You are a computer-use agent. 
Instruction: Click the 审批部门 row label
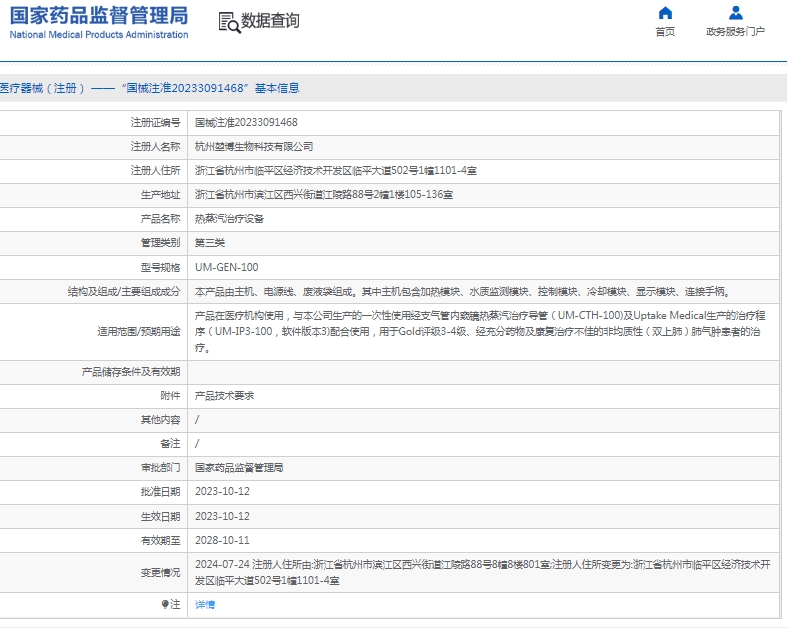pyautogui.click(x=160, y=468)
